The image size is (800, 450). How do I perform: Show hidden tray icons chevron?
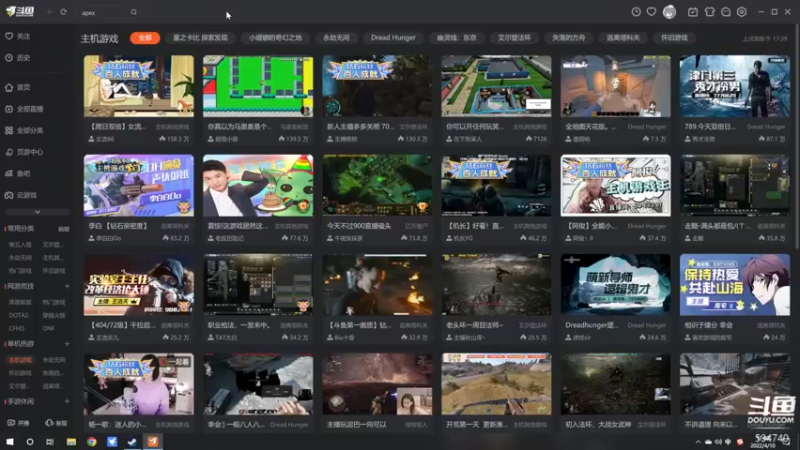(698, 442)
